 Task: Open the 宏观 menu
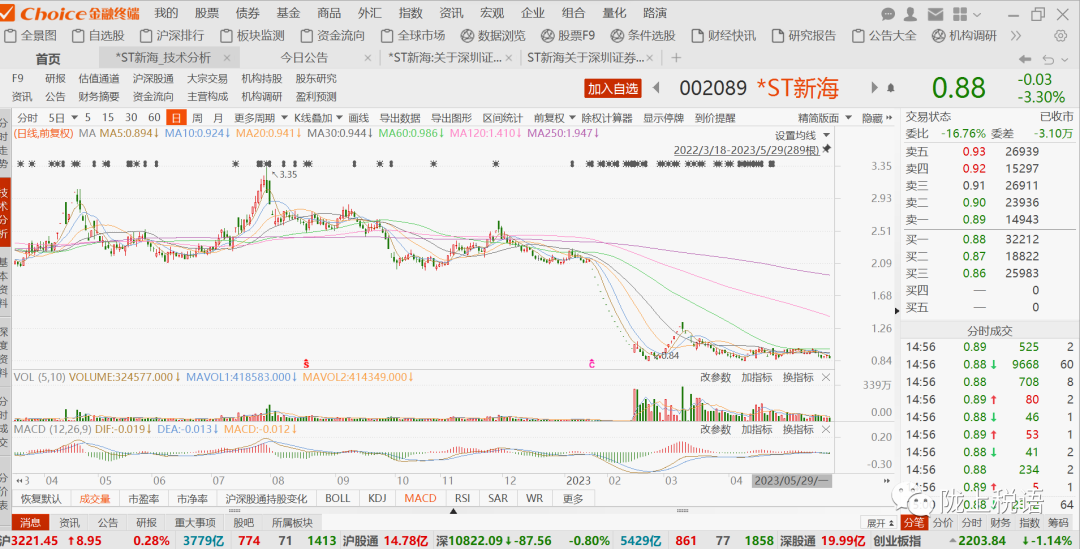click(492, 13)
